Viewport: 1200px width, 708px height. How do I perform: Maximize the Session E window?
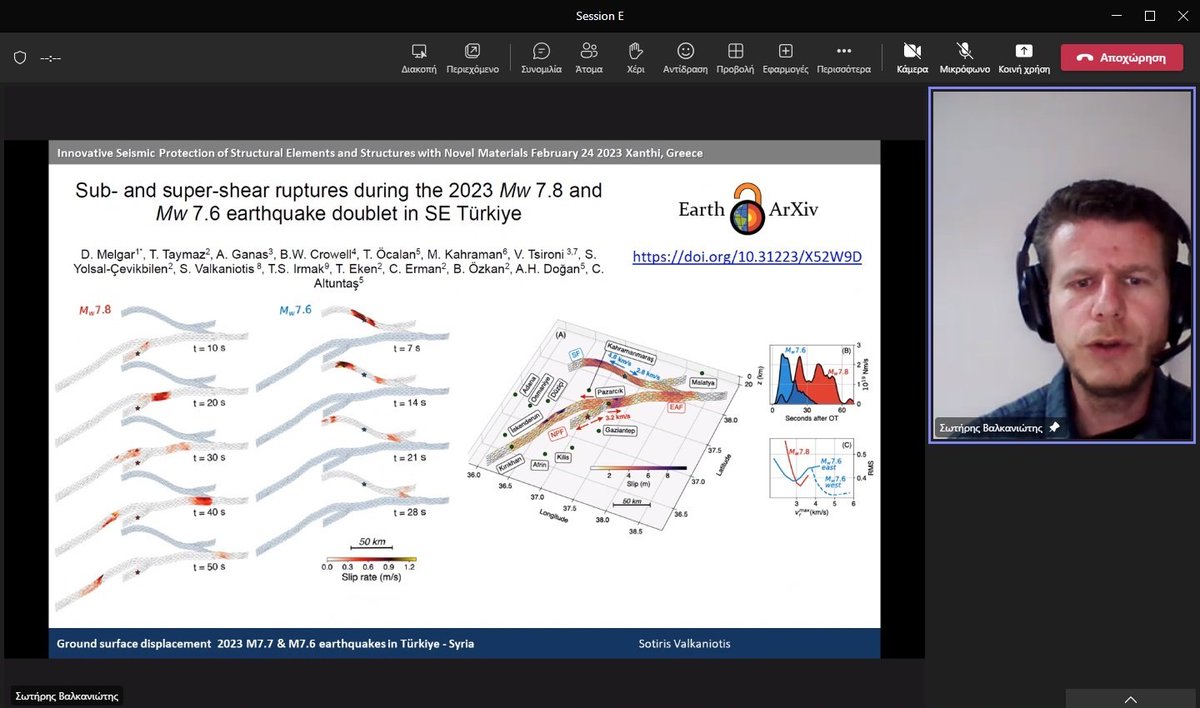1150,15
